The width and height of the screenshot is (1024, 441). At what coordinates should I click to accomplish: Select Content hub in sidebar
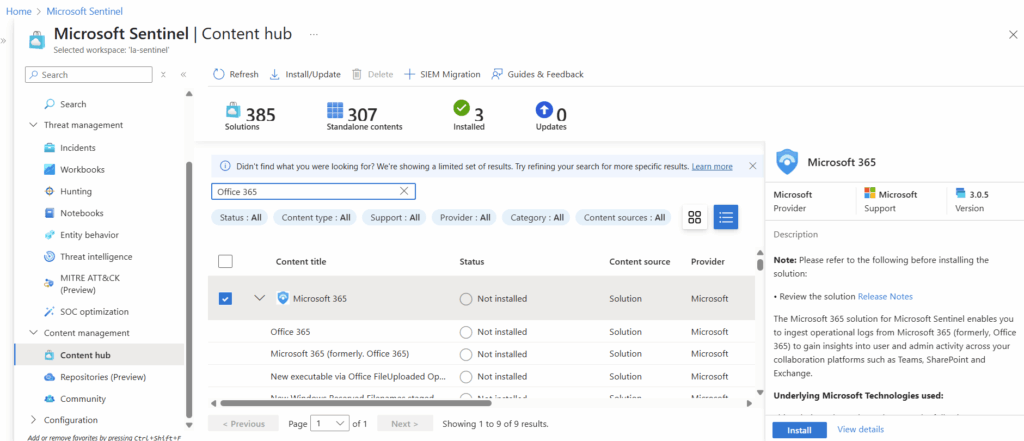pyautogui.click(x=99, y=355)
